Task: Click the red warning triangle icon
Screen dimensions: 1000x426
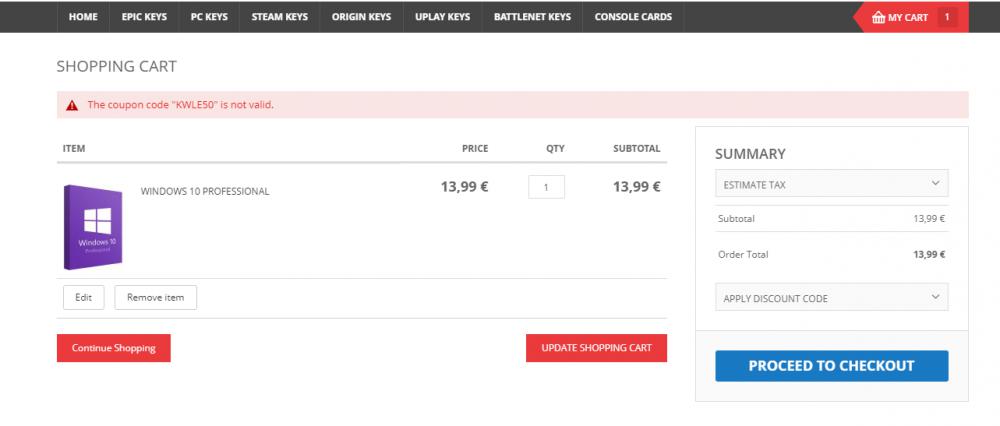Action: tap(72, 105)
